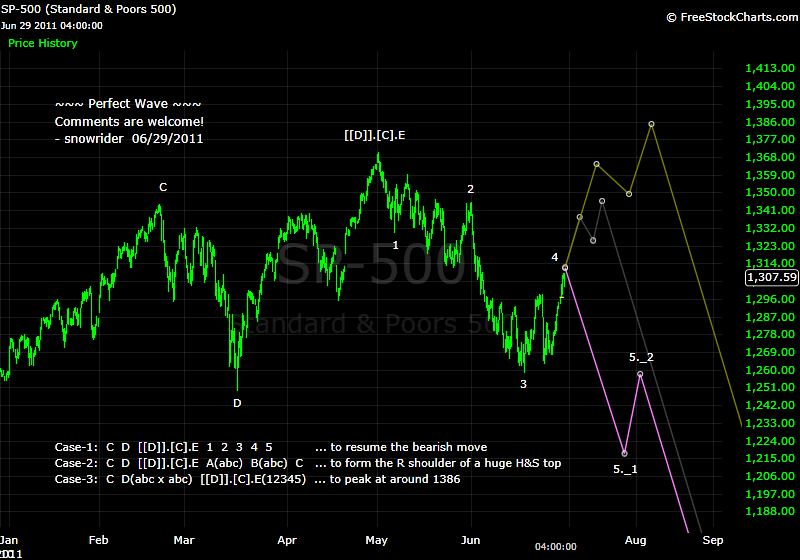Click the '[[D]].[C].E' label above the May peak

[x=374, y=135]
